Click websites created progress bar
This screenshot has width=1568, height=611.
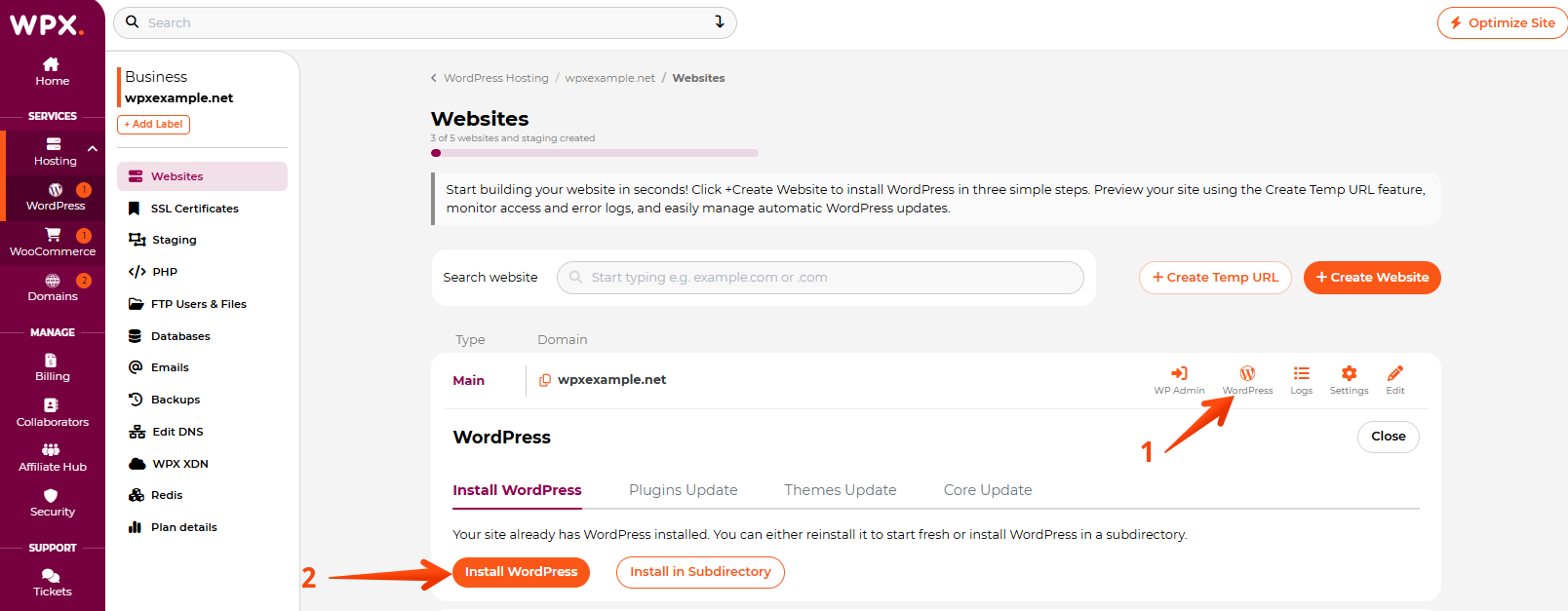(x=594, y=153)
